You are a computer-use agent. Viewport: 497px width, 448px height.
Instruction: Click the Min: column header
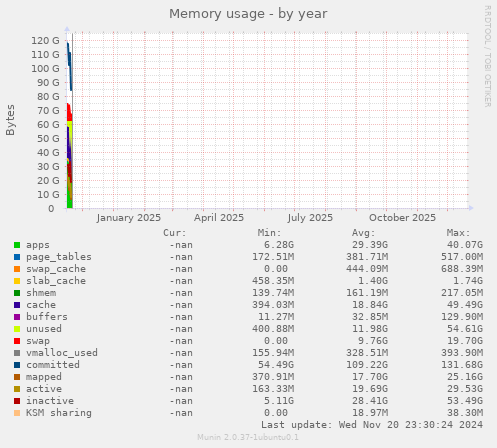click(x=269, y=233)
